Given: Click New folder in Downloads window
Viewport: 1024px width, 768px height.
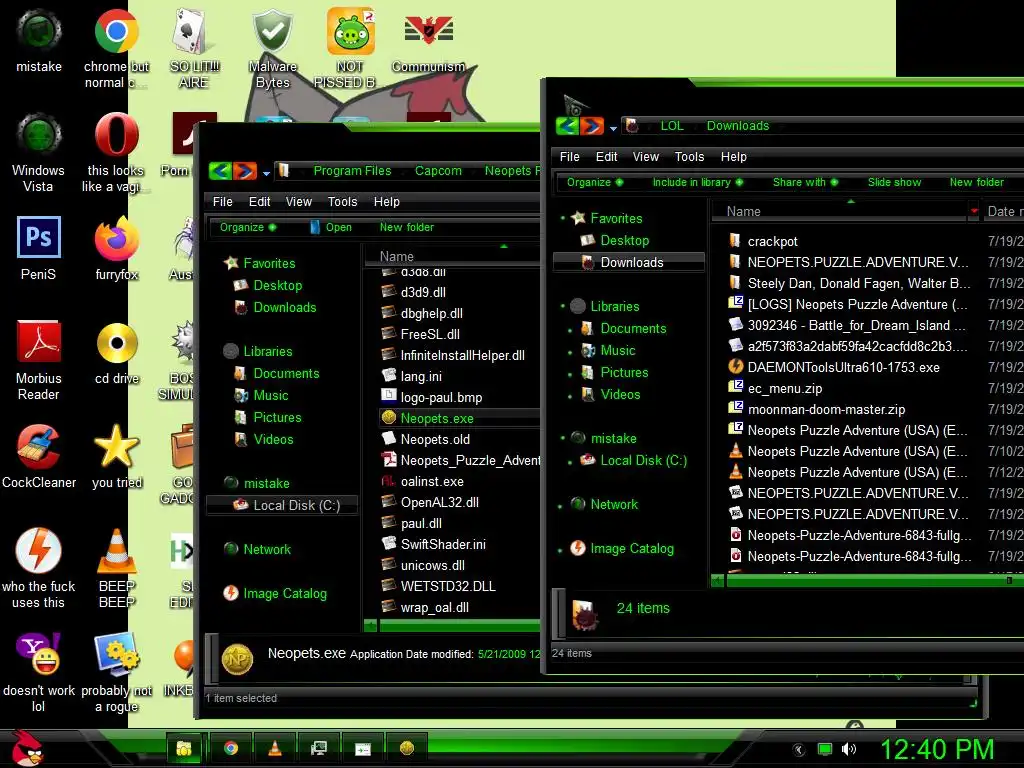Looking at the screenshot, I should (x=976, y=182).
